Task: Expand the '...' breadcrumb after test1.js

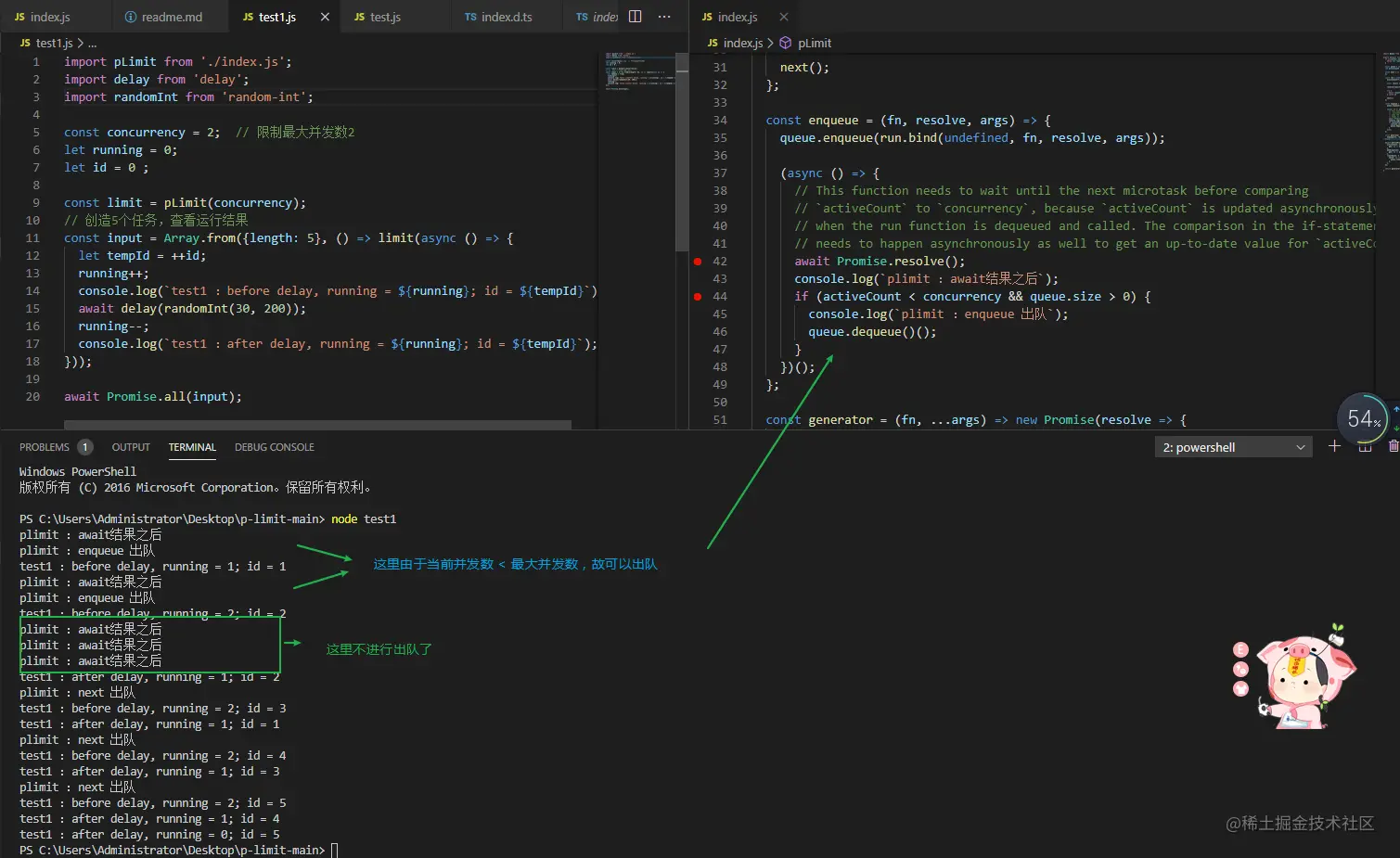Action: coord(92,43)
